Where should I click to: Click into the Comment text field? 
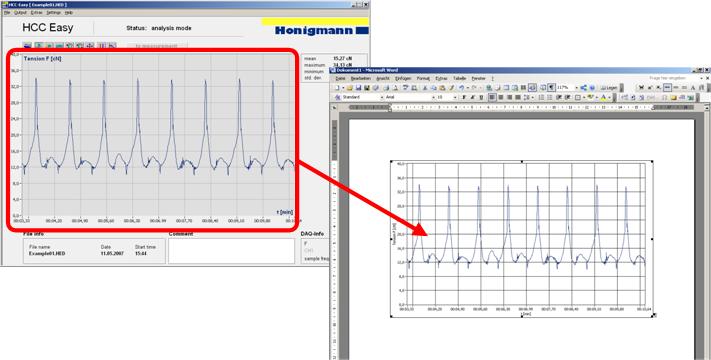(x=231, y=251)
